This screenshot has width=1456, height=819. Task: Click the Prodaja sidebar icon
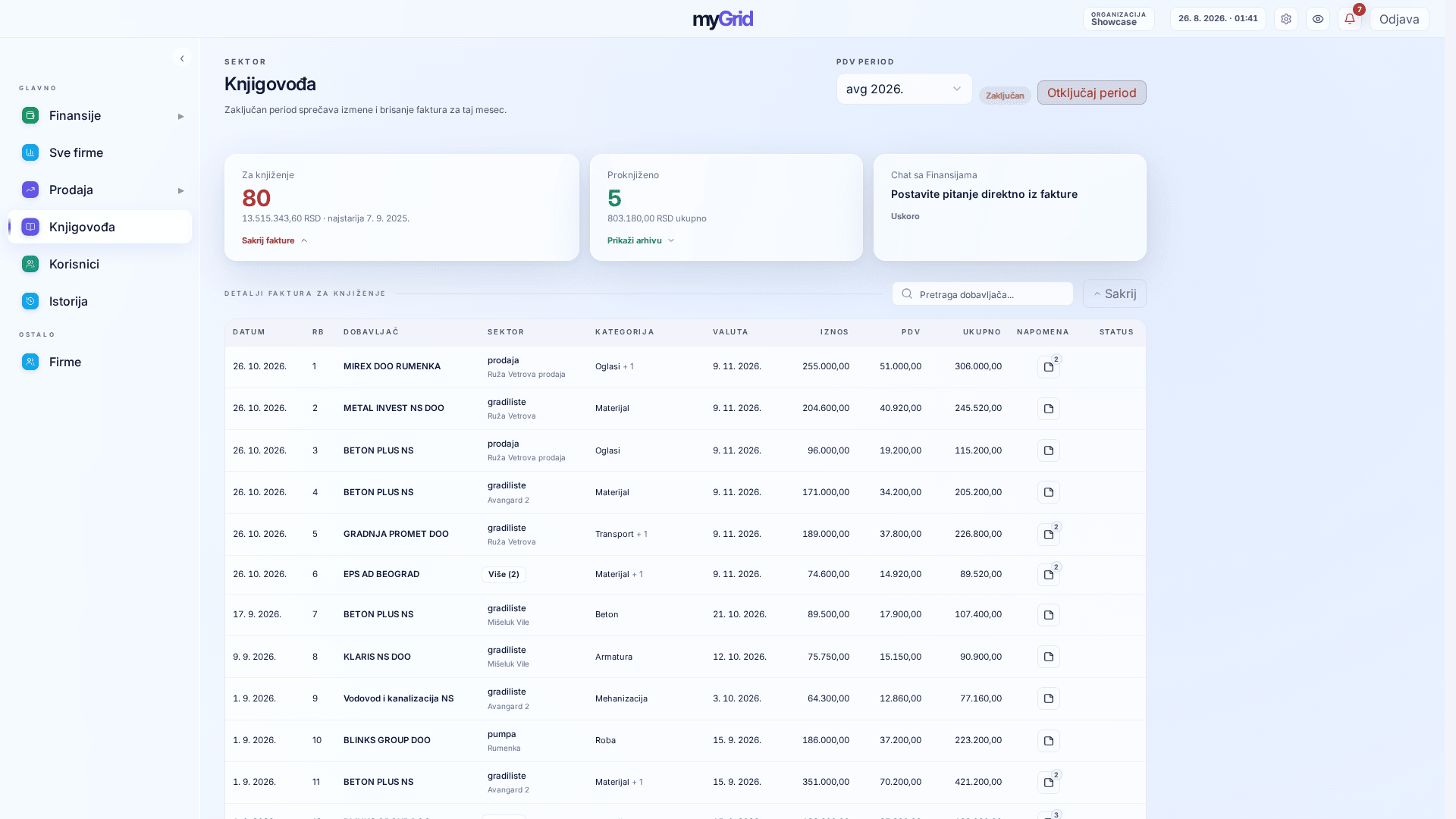pyautogui.click(x=30, y=190)
